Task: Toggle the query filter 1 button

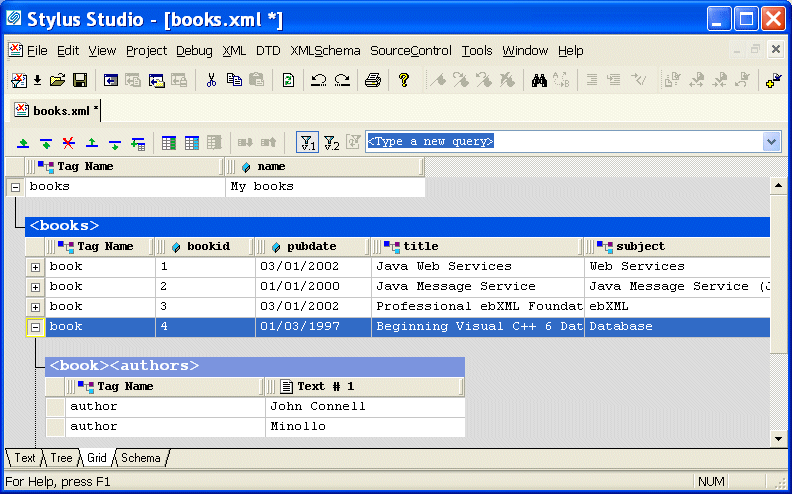Action: click(x=307, y=143)
